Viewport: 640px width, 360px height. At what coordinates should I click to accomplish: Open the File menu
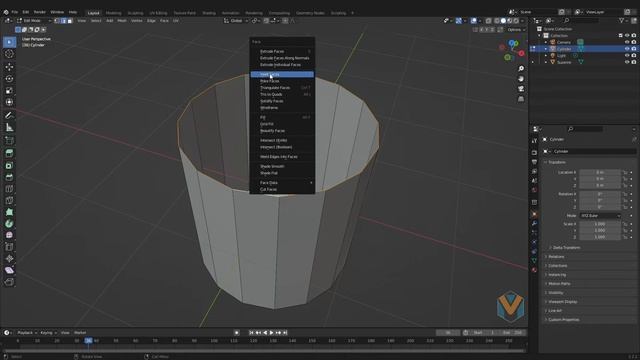coord(15,12)
